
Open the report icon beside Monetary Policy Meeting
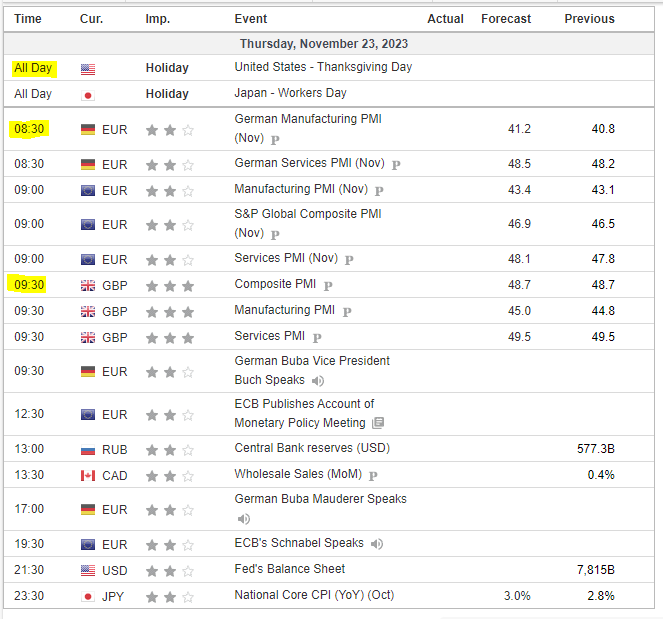[x=378, y=423]
